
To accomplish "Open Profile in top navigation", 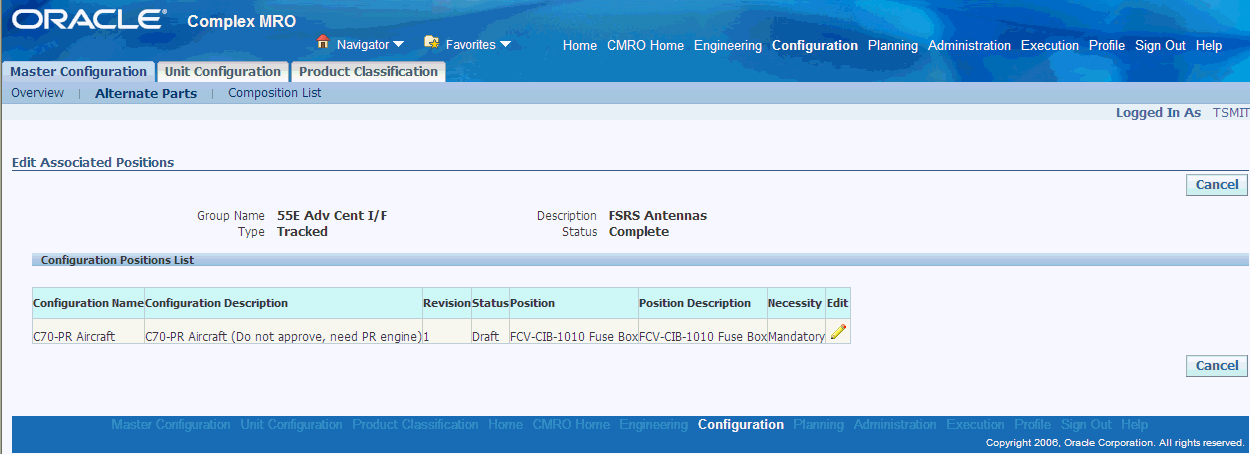I will [1107, 46].
